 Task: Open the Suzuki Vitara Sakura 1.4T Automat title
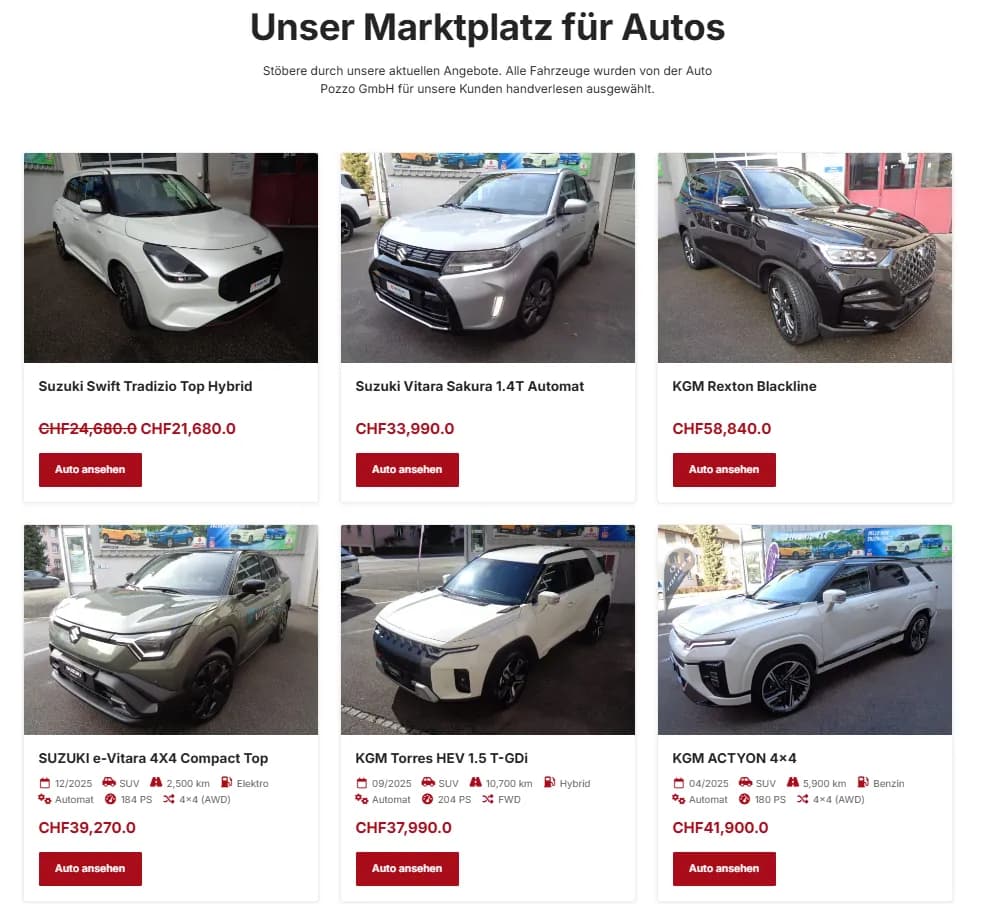point(470,387)
